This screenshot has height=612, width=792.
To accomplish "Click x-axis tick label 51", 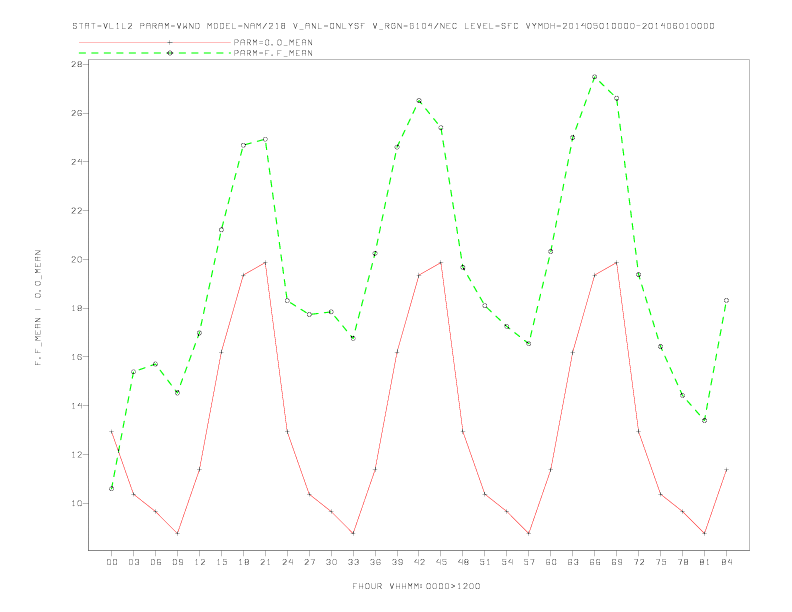I will [x=485, y=562].
